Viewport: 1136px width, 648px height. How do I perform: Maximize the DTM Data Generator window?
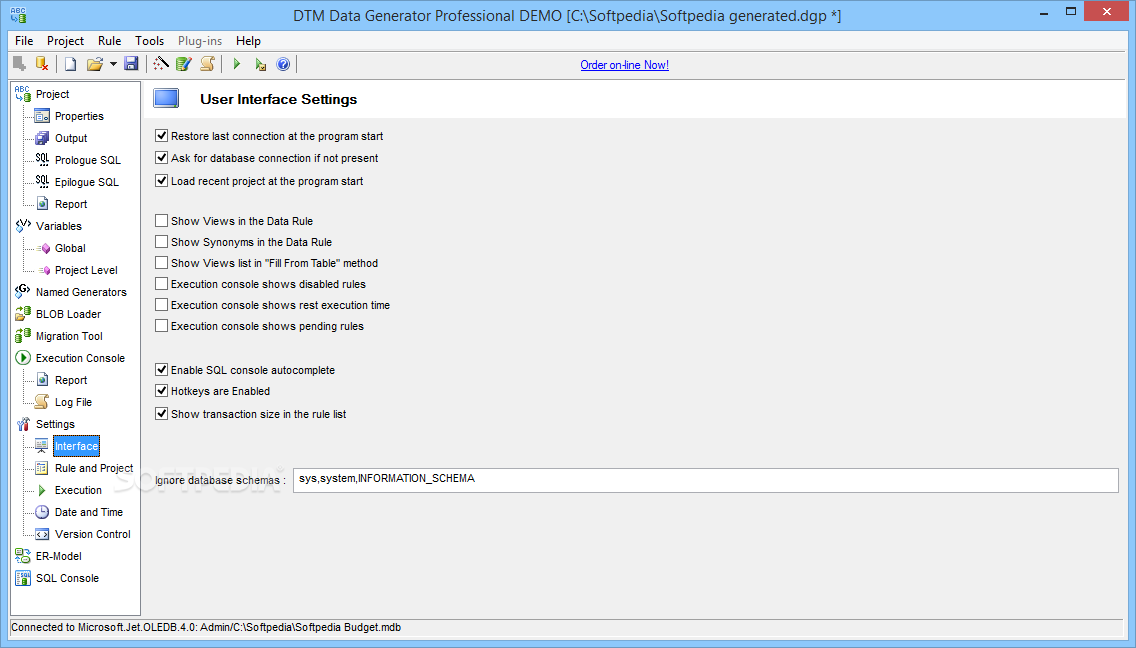click(x=1071, y=12)
